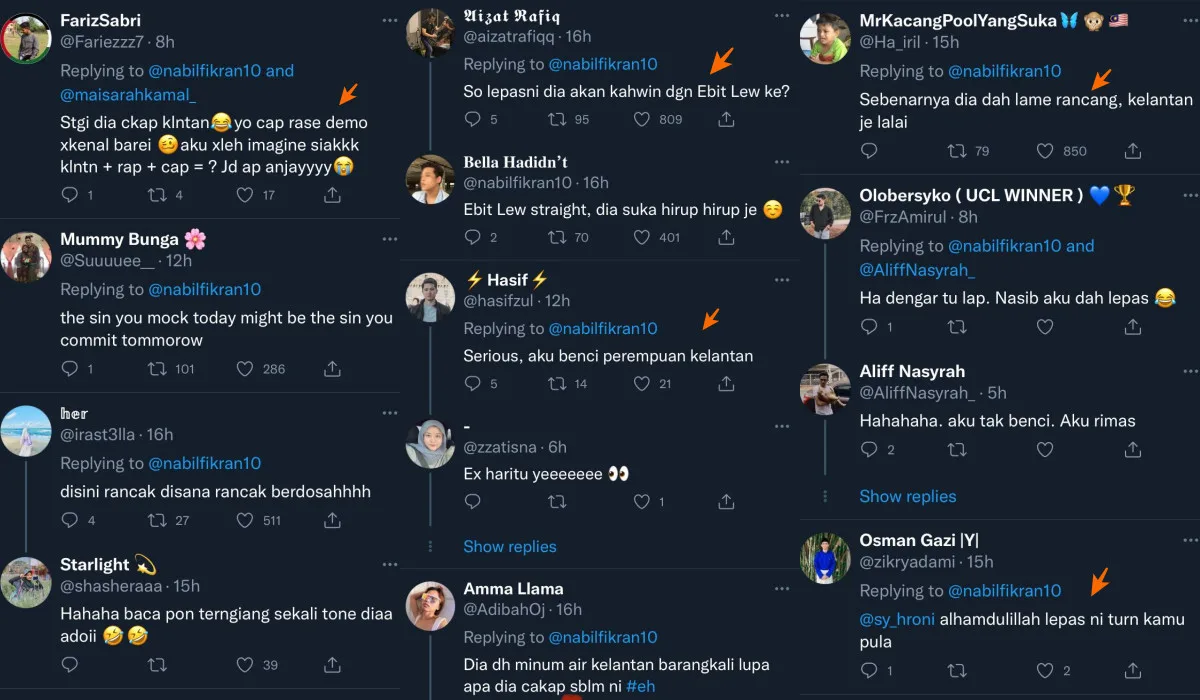Retweet Mummy Bunga's tweet
This screenshot has height=700, width=1200.
click(157, 369)
